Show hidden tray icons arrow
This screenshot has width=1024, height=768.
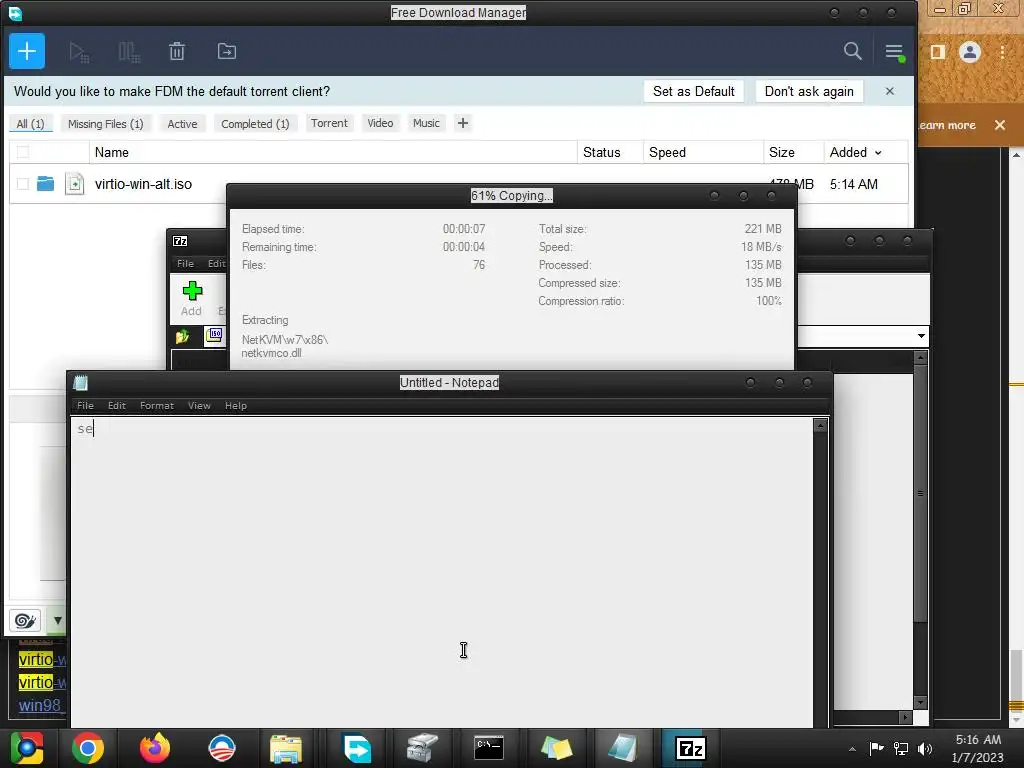[852, 748]
